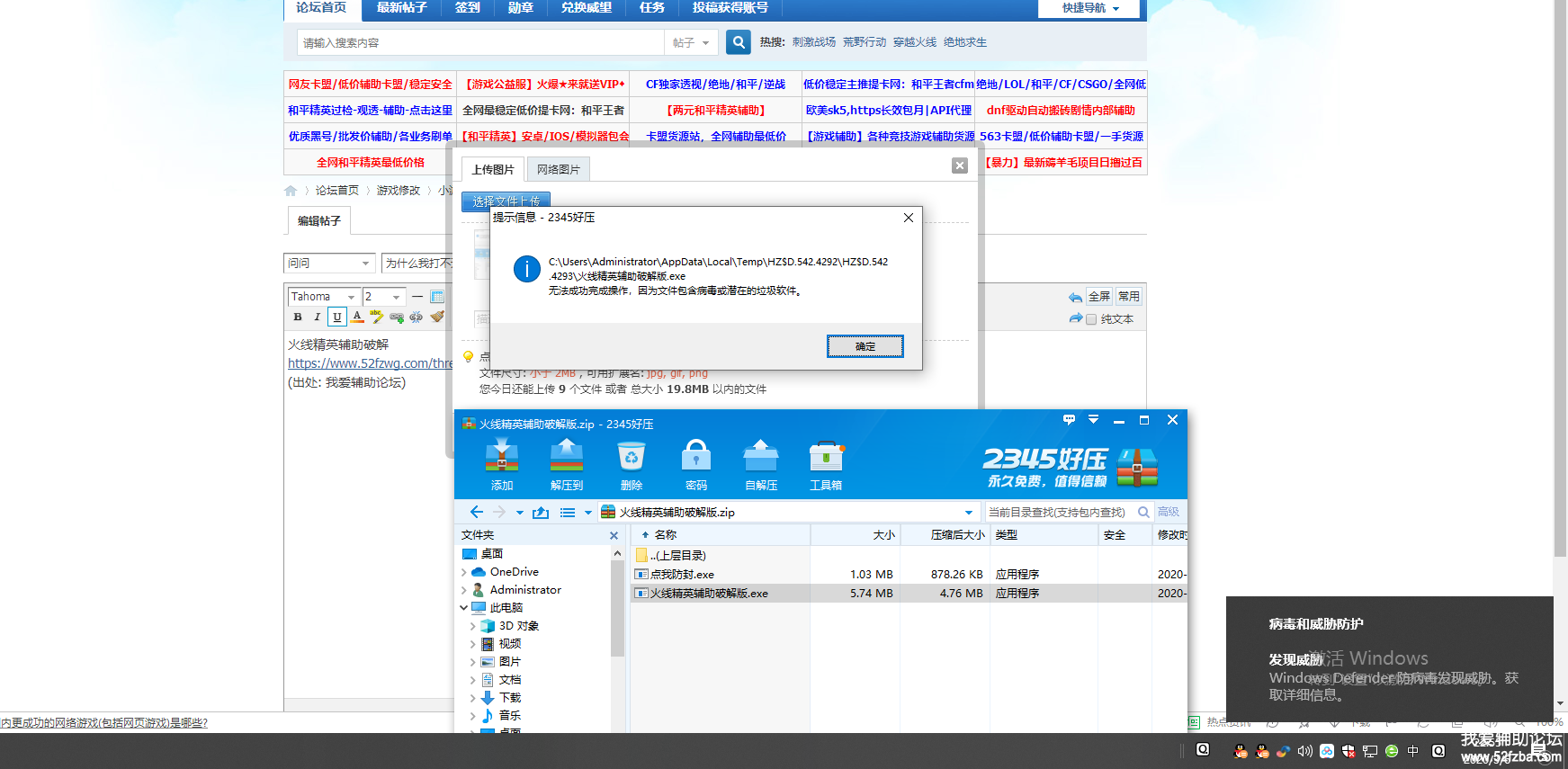Expand the Administrator tree node

tap(464, 590)
